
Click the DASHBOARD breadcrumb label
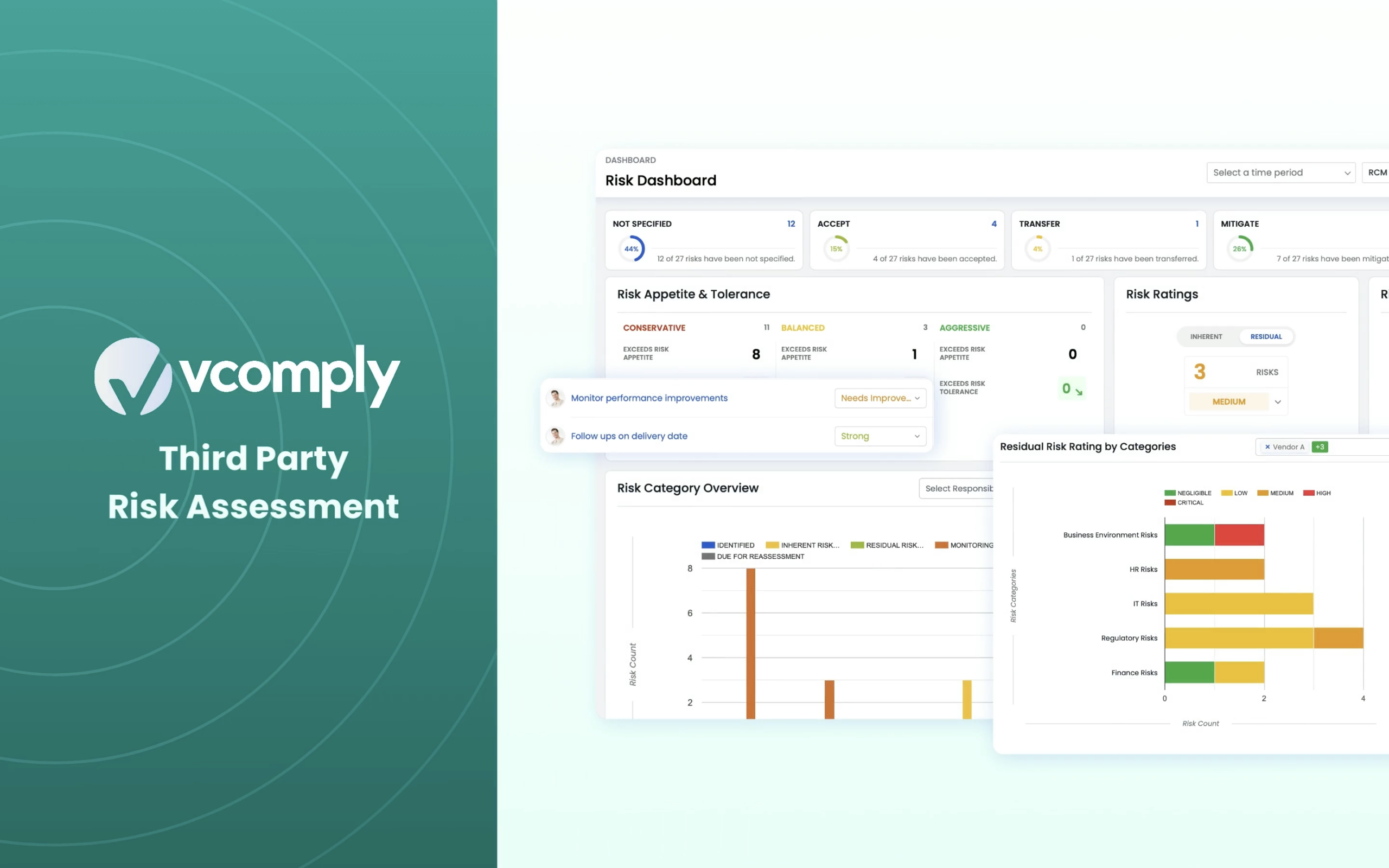pos(630,160)
